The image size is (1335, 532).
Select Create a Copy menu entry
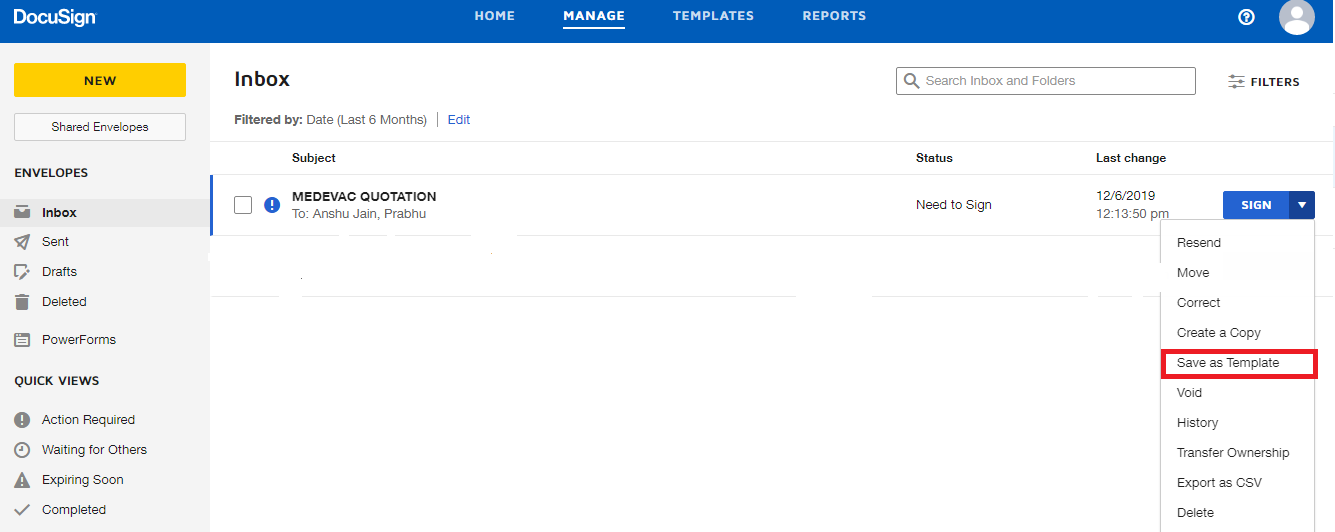(1238, 333)
